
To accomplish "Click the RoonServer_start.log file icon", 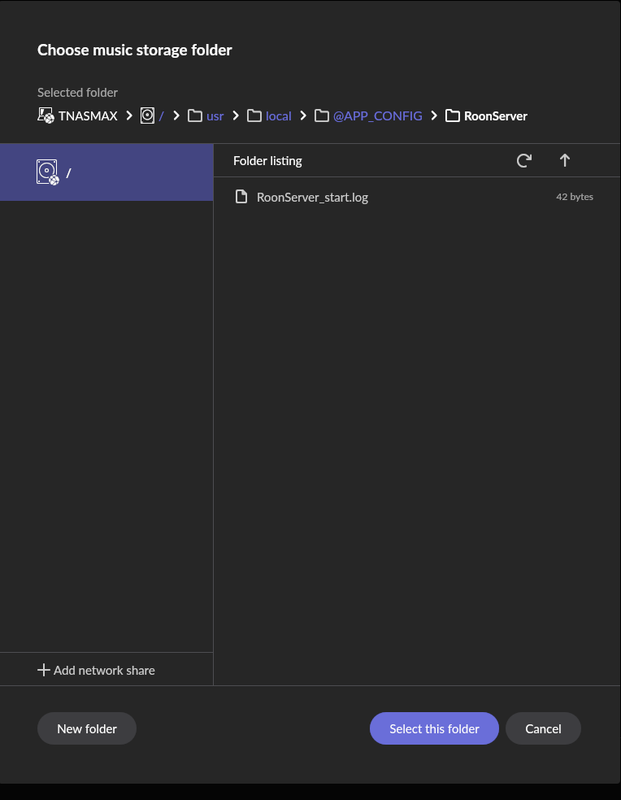I will 241,196.
